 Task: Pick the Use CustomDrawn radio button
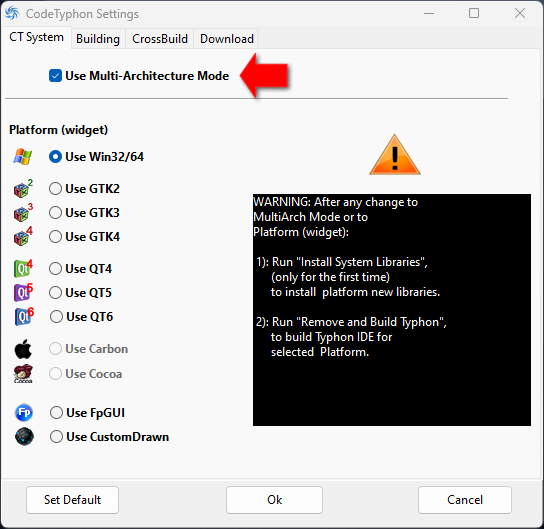point(109,437)
